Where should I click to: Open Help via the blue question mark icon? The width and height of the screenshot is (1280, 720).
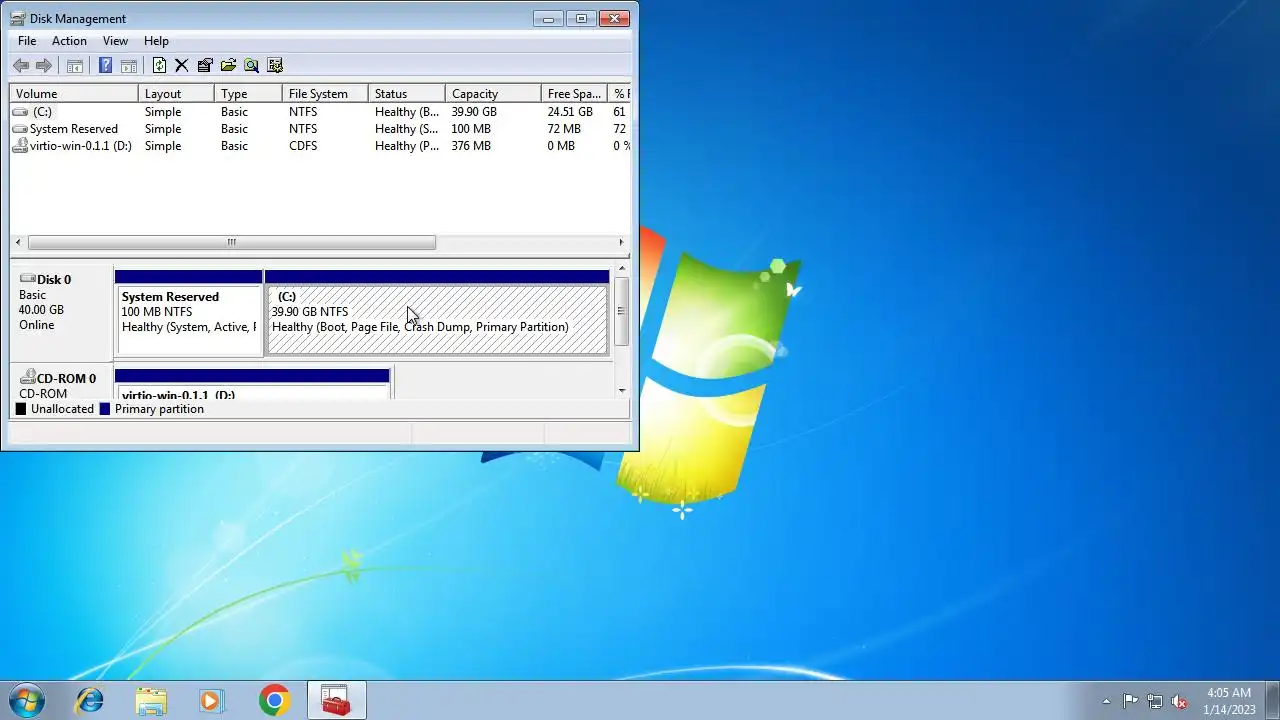tap(105, 66)
